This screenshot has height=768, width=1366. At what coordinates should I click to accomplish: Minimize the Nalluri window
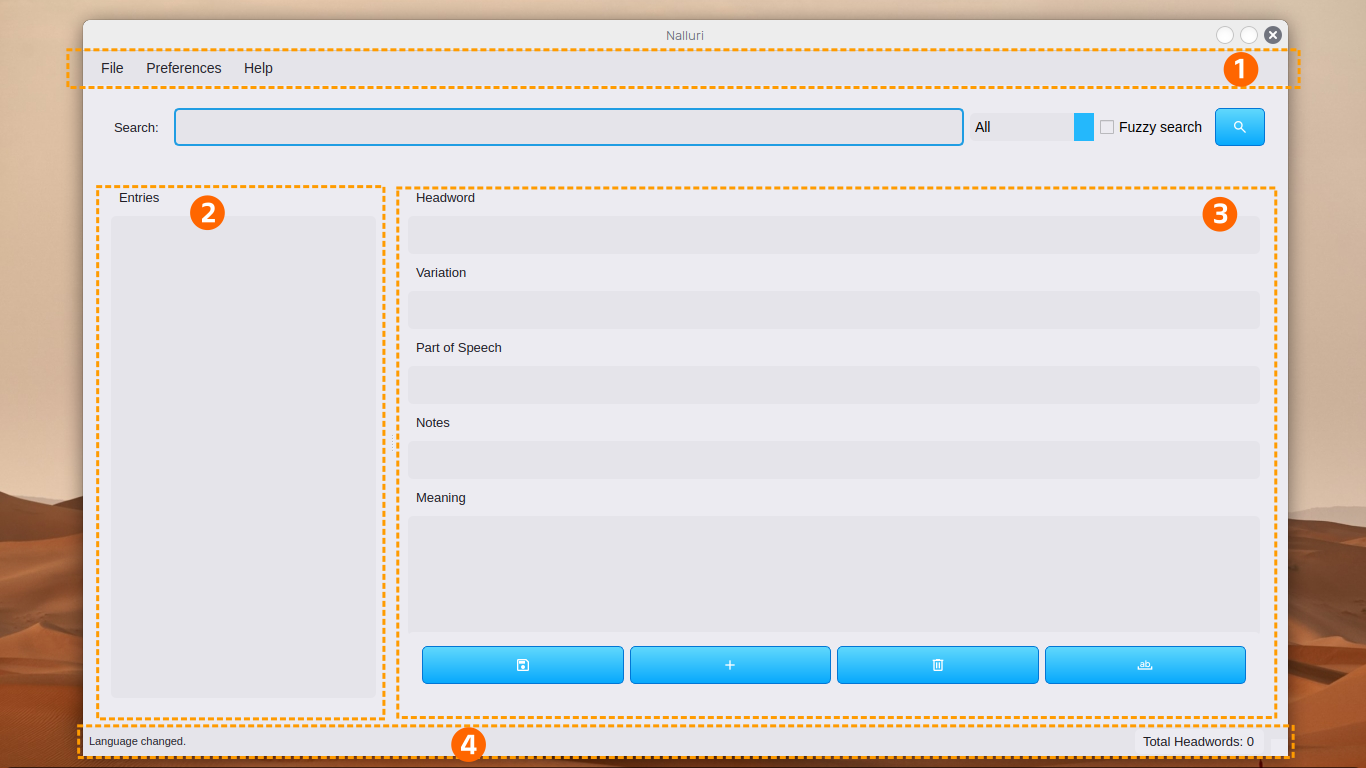point(1224,34)
